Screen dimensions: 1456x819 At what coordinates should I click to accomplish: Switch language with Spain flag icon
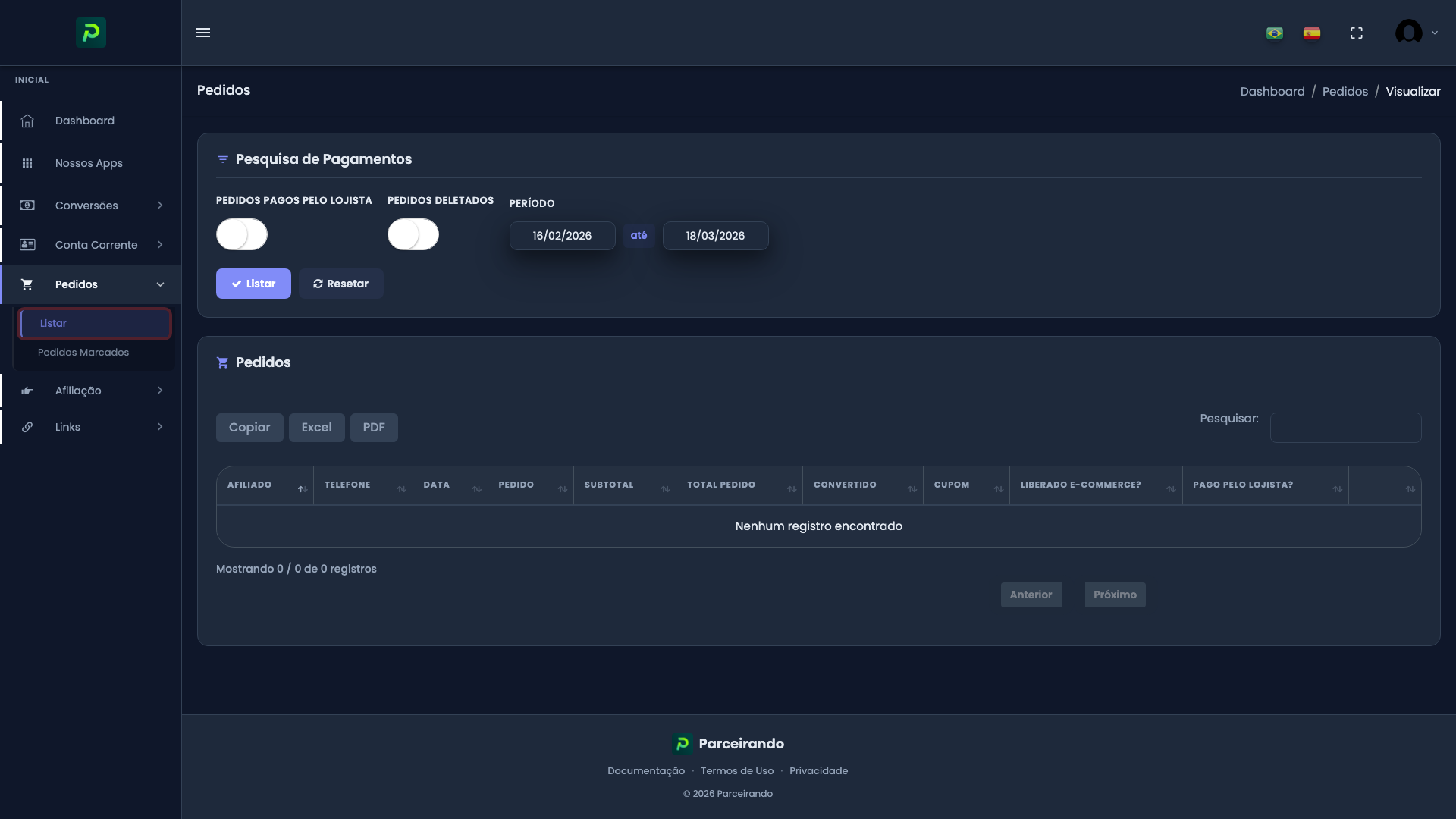click(x=1312, y=33)
